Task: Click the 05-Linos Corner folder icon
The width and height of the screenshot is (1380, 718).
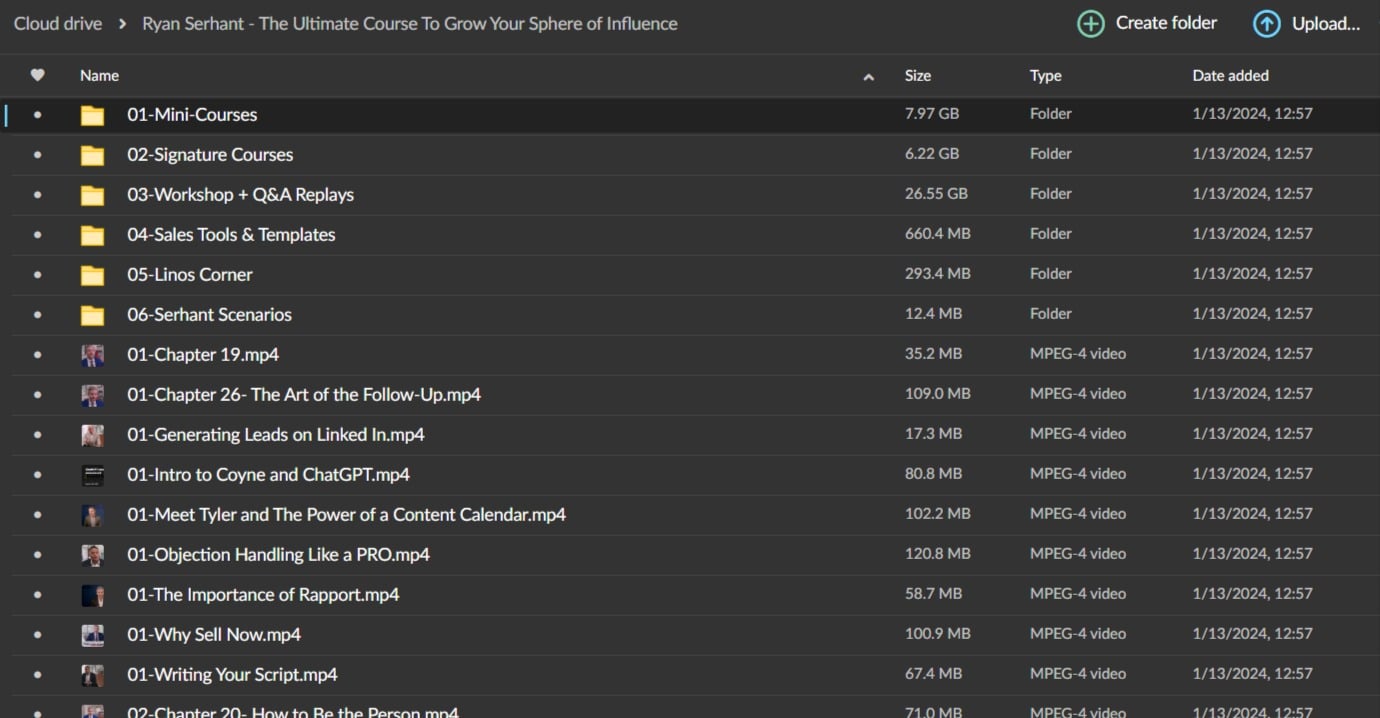Action: (92, 275)
